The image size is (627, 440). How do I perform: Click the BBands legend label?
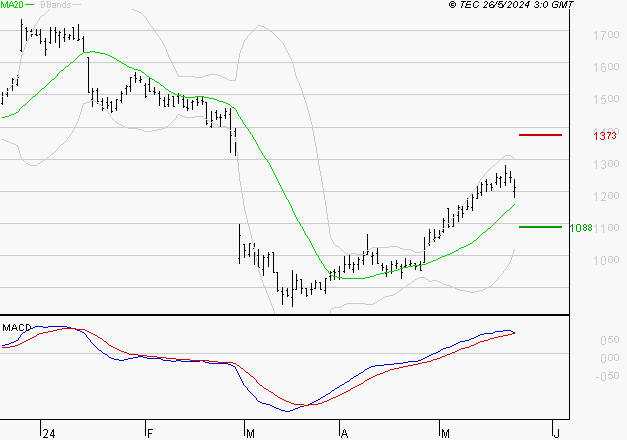56,5
